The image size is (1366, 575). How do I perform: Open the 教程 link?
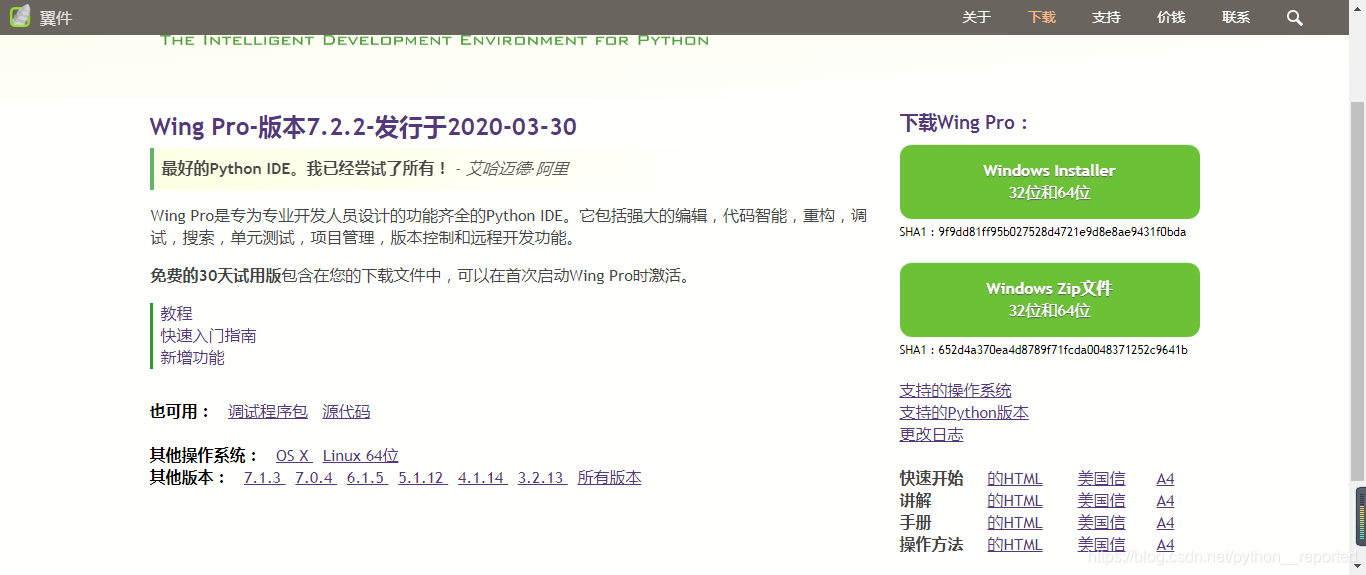pos(176,314)
